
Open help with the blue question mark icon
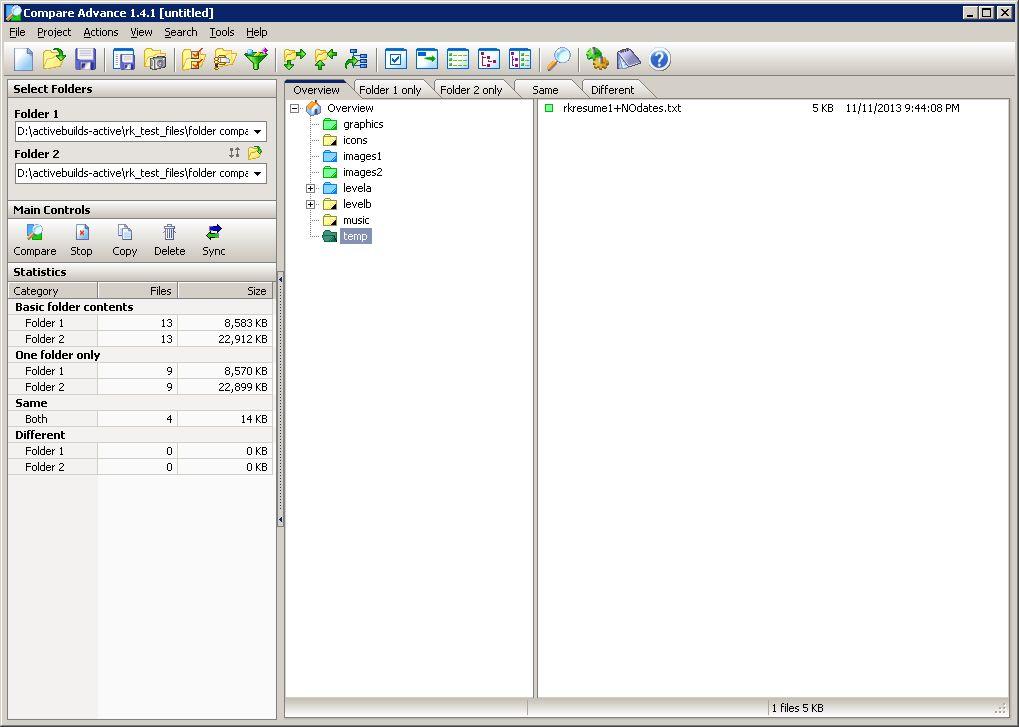[x=660, y=59]
